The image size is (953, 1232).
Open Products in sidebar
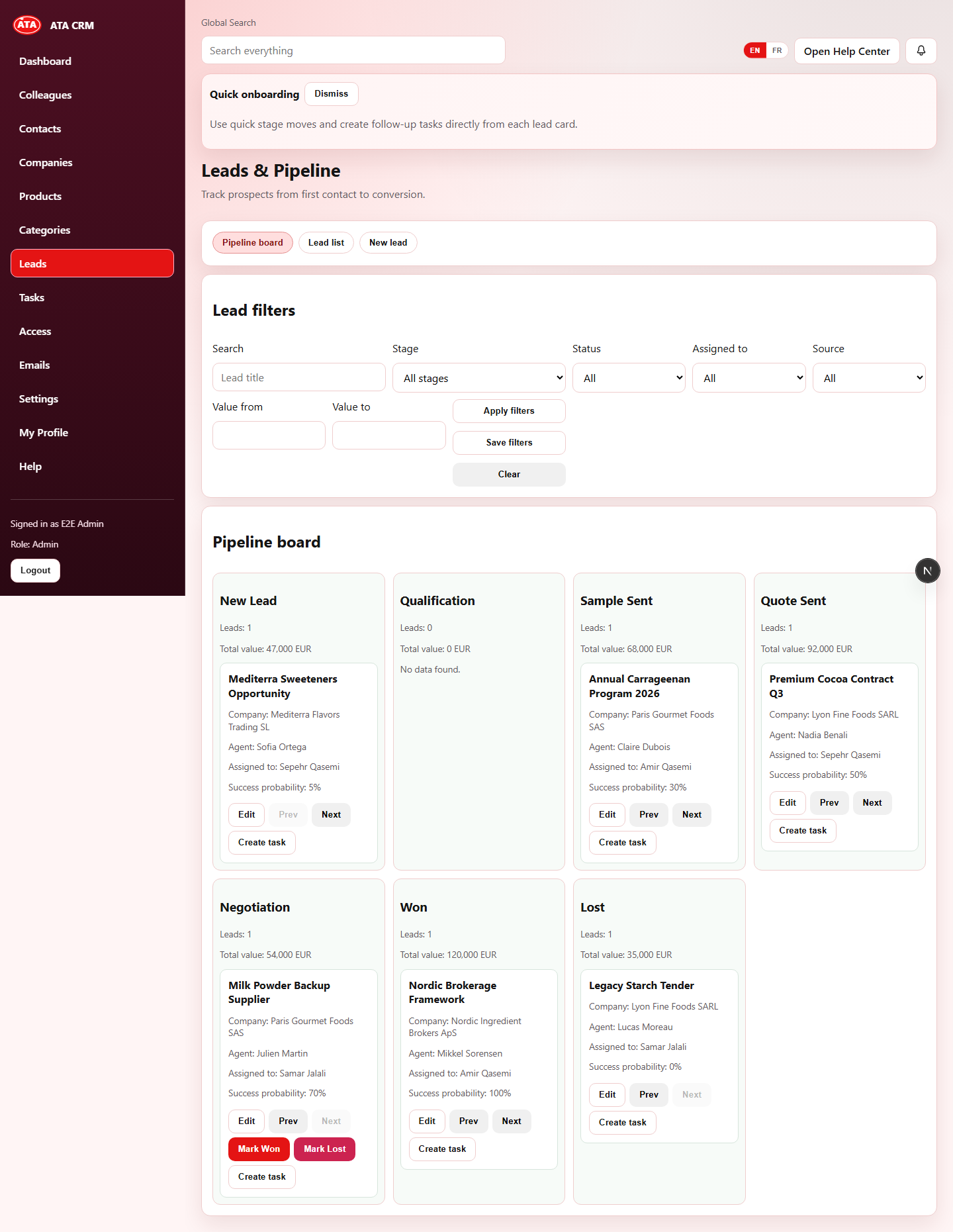click(92, 196)
